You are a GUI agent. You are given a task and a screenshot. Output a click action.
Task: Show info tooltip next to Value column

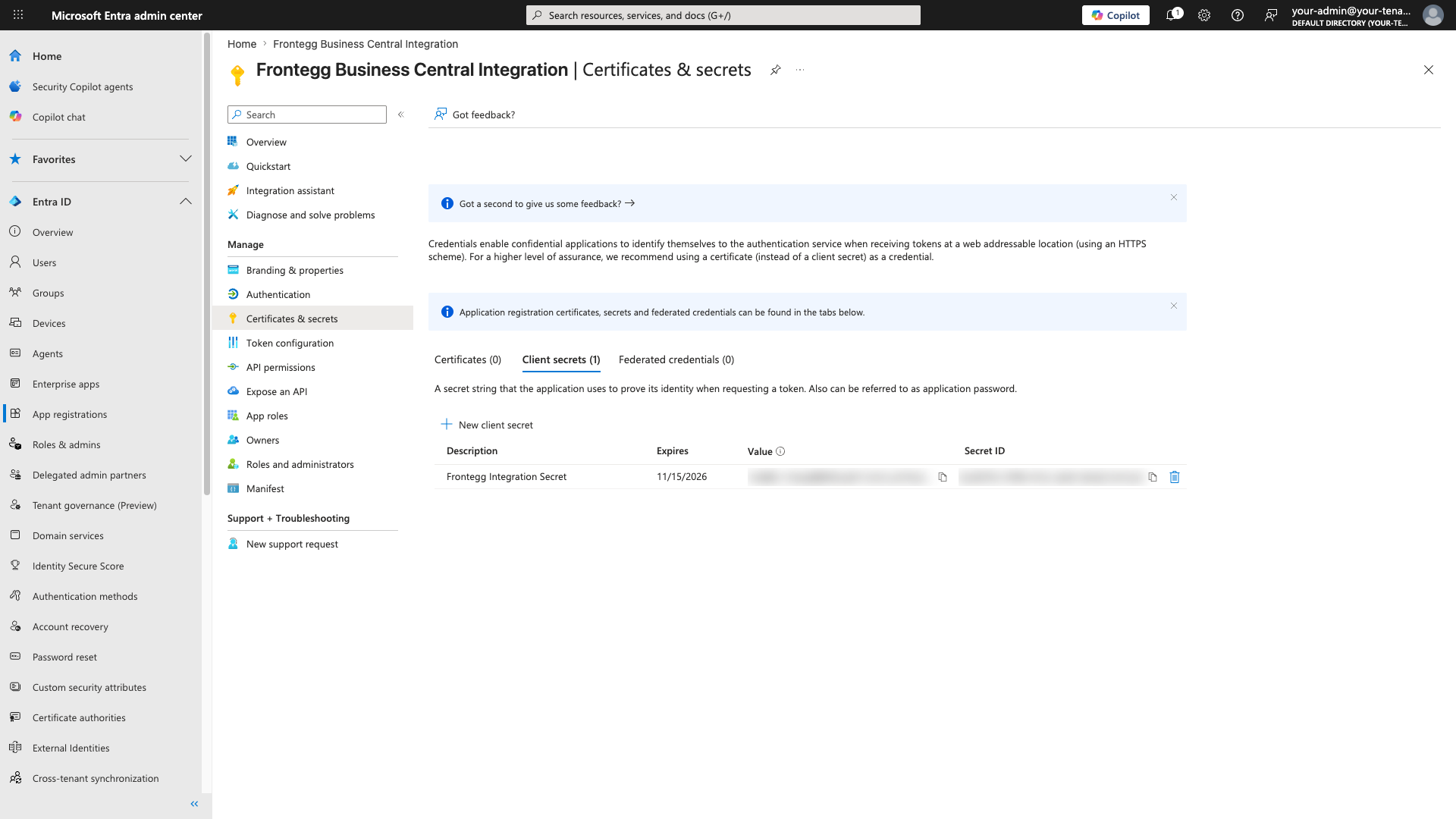click(x=780, y=451)
